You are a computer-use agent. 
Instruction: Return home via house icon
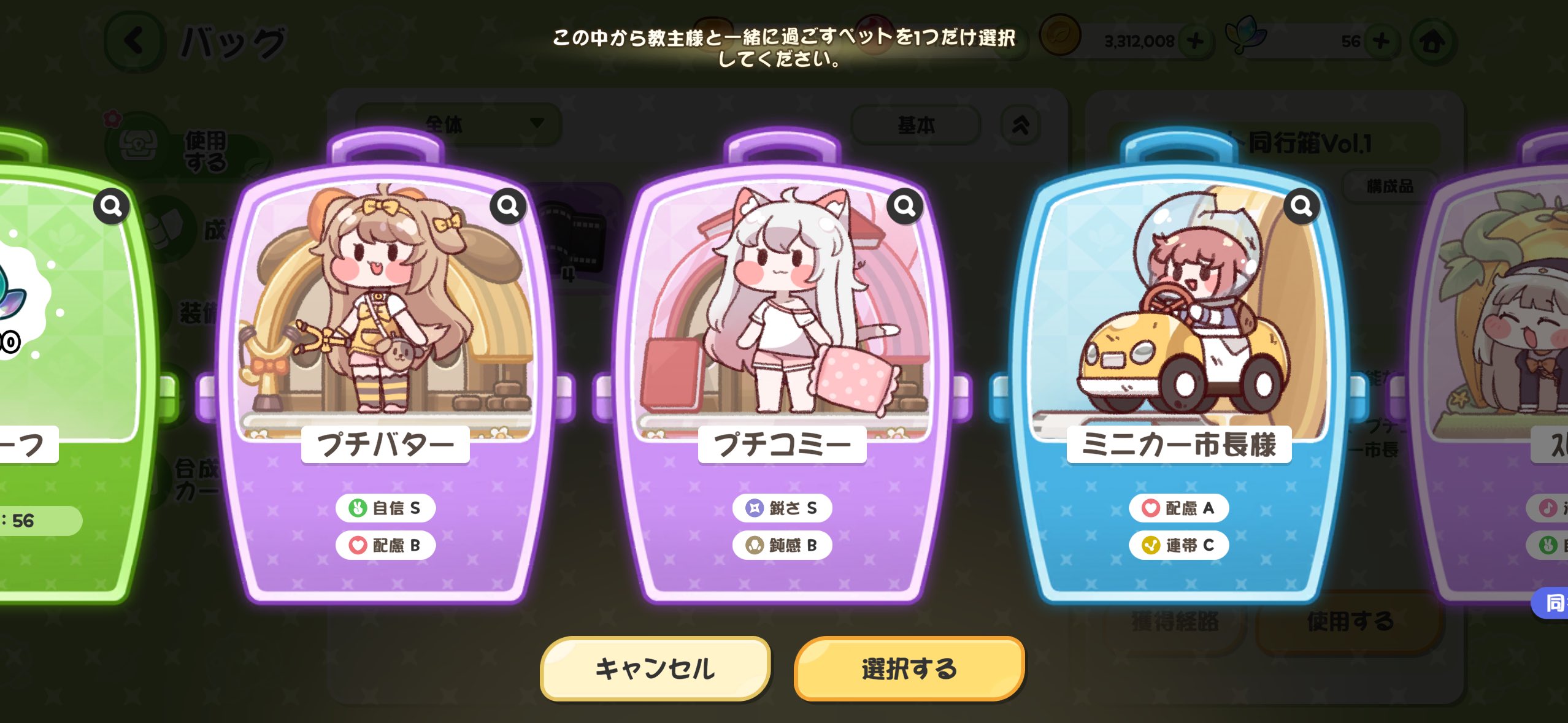tap(1433, 42)
